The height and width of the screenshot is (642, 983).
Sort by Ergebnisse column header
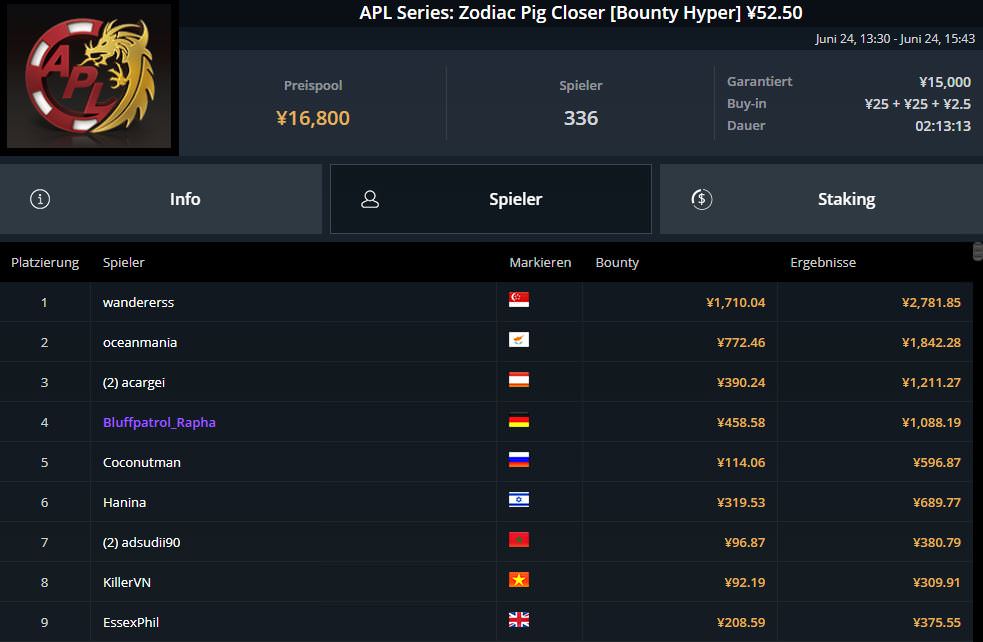tap(823, 263)
